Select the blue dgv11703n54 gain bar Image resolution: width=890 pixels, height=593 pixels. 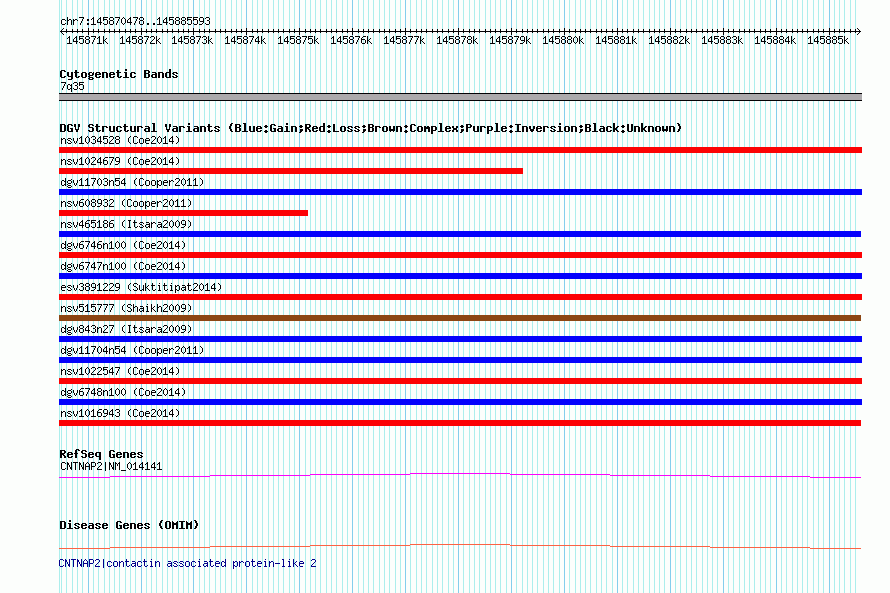[460, 192]
